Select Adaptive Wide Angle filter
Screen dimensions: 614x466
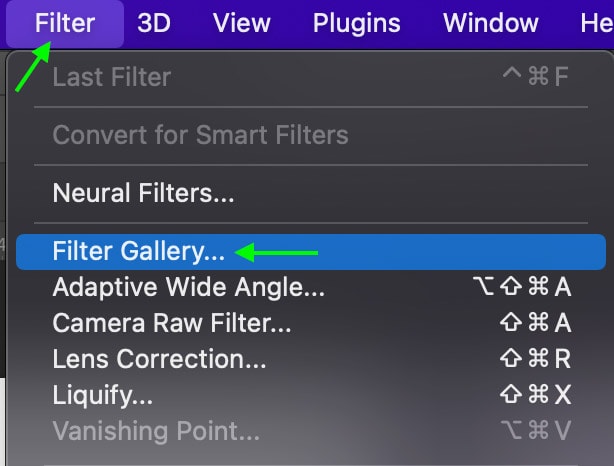pos(311,287)
